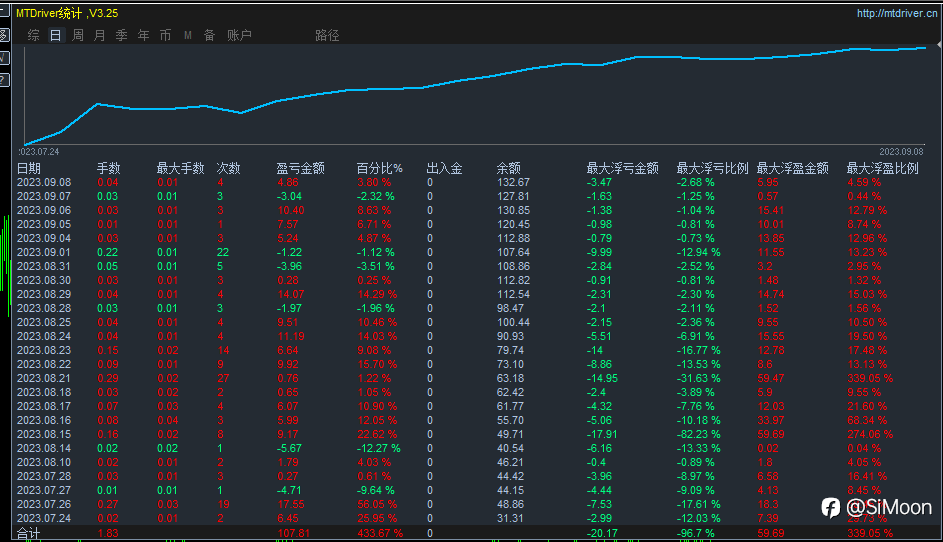Click the Facebook icon beside SiMoon
The height and width of the screenshot is (542, 943).
point(830,508)
